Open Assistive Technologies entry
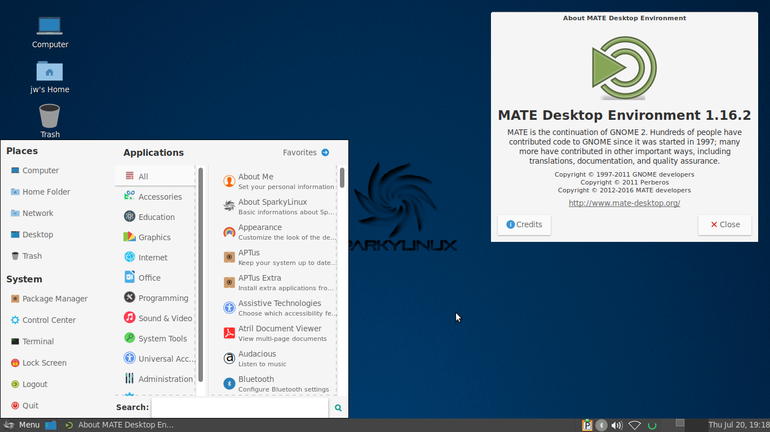This screenshot has width=770, height=432. point(278,307)
